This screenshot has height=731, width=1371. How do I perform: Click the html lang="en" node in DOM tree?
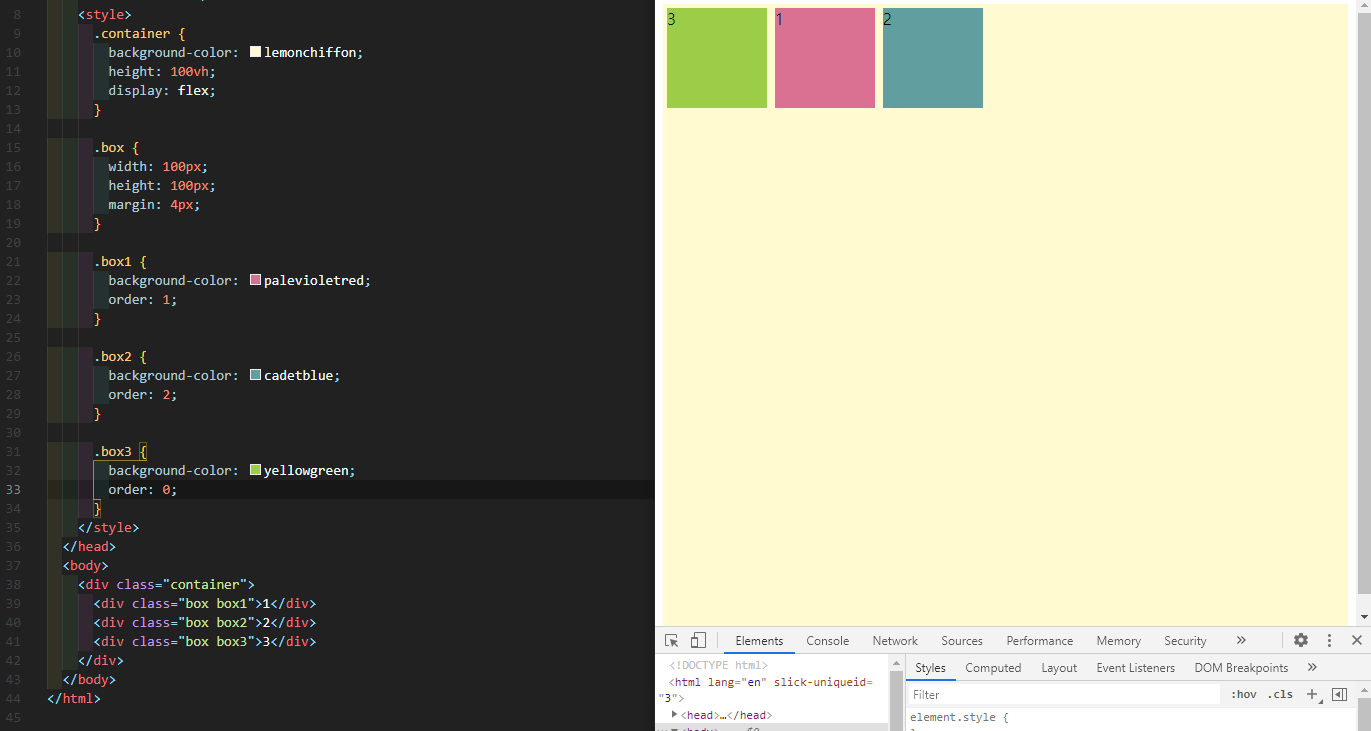tap(766, 689)
